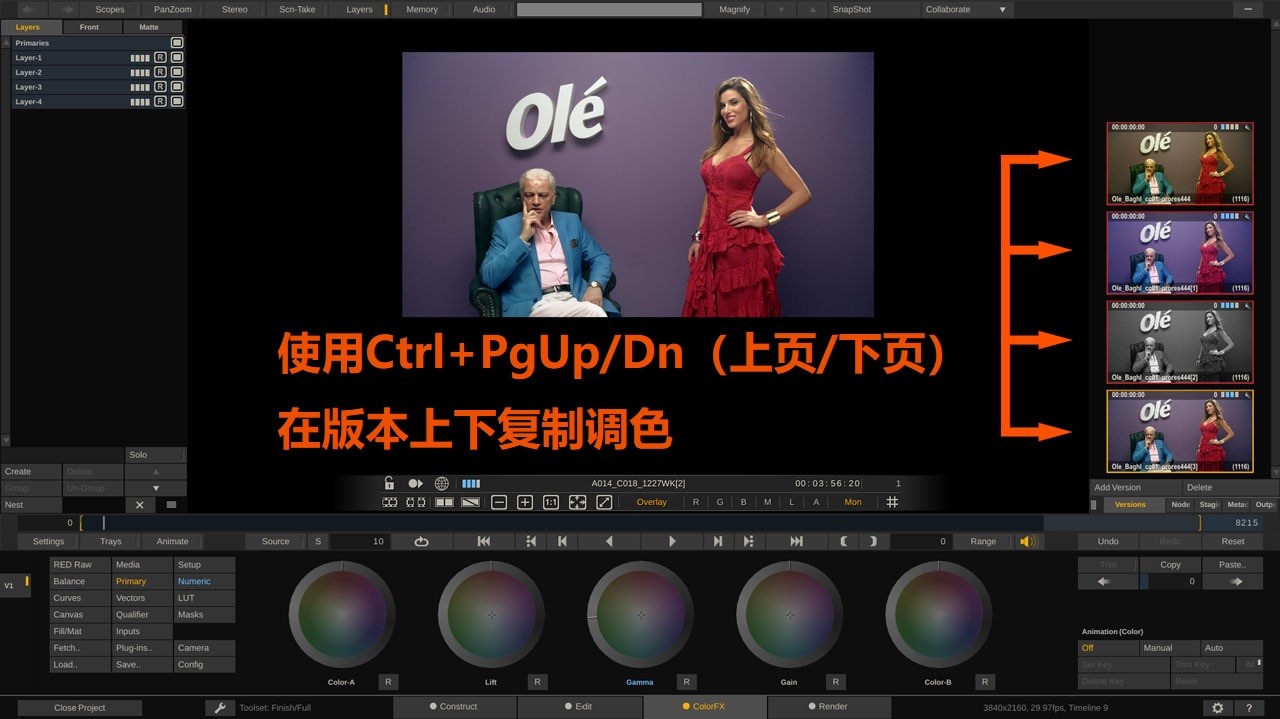
Task: Click the fit-to-view icon
Action: tap(577, 502)
